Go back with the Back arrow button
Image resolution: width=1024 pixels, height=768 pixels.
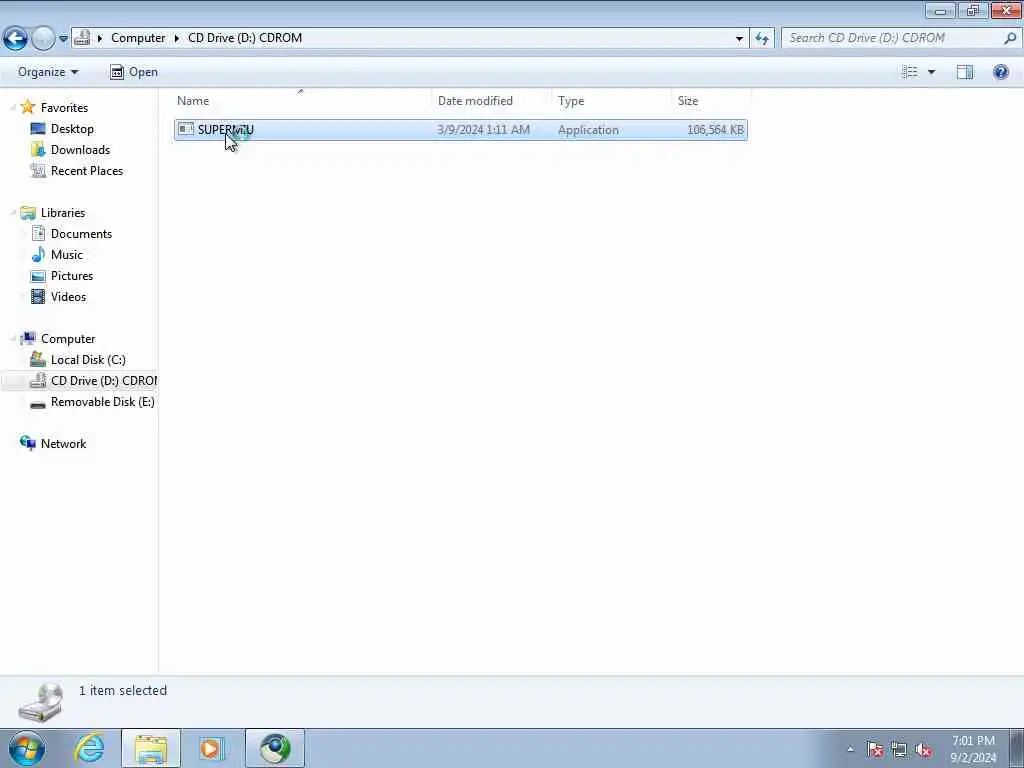pos(16,38)
